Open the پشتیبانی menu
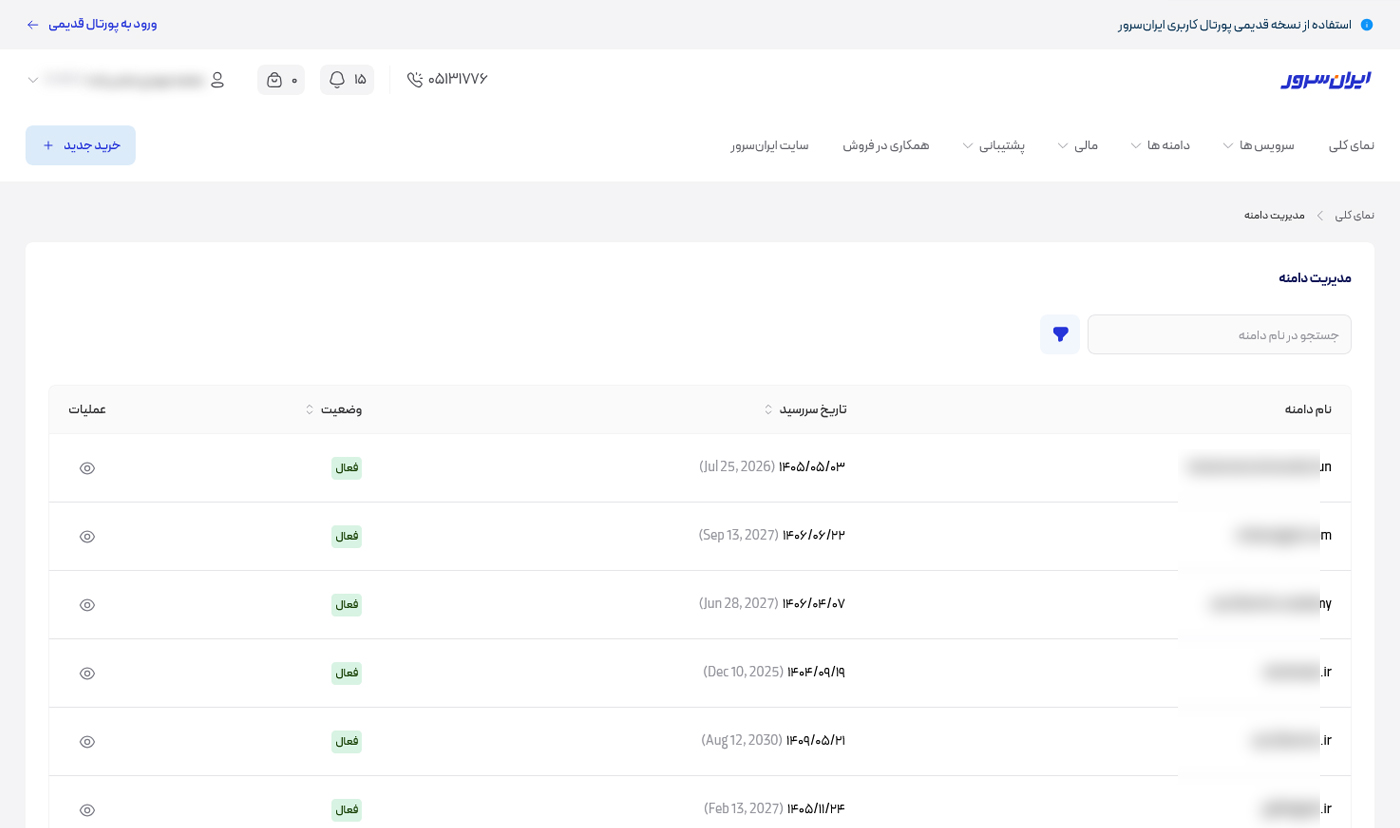The height and width of the screenshot is (828, 1400). click(x=993, y=145)
